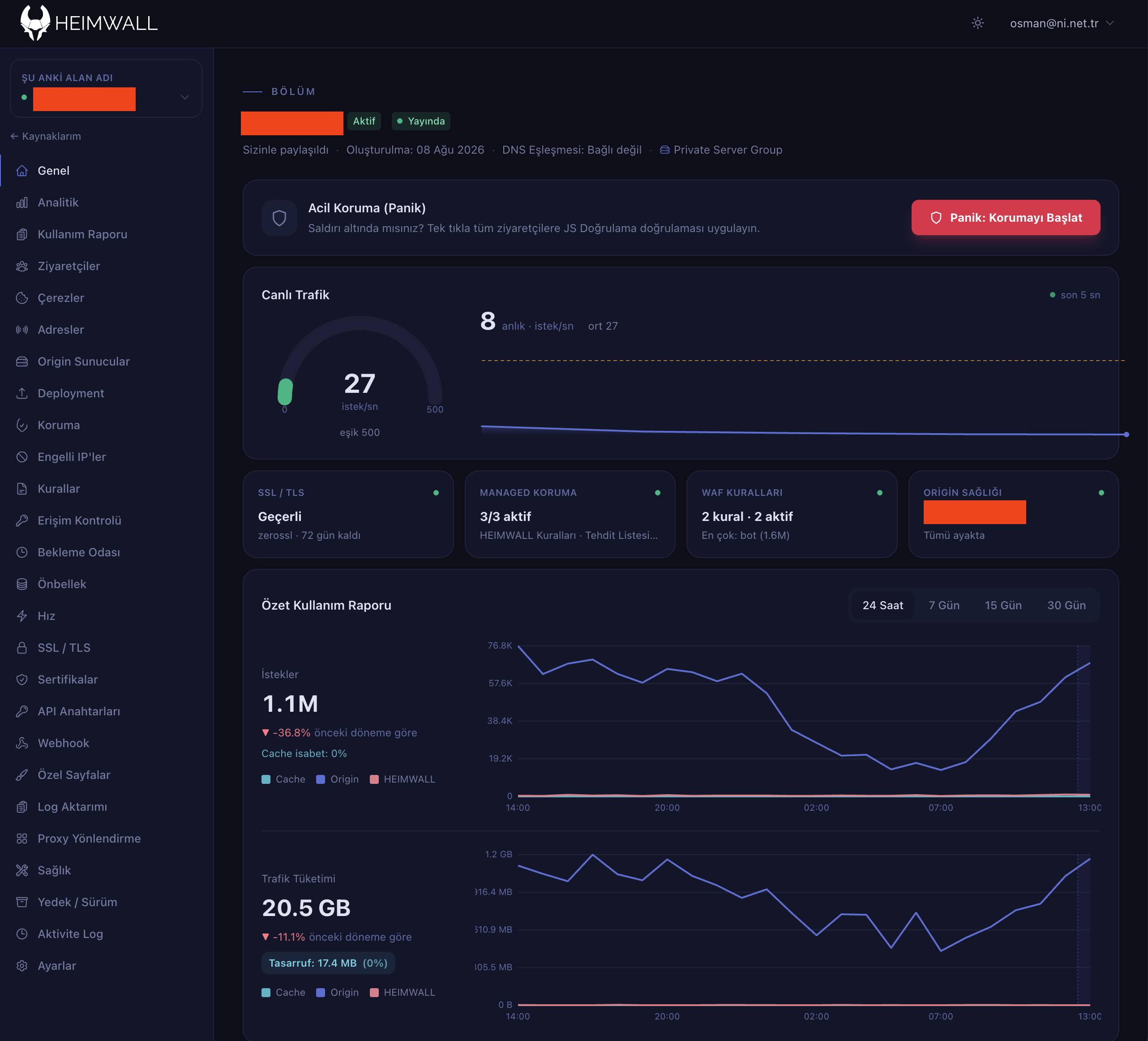1148x1041 pixels.
Task: Click the Webhook icon in the sidebar
Action: pyautogui.click(x=22, y=743)
